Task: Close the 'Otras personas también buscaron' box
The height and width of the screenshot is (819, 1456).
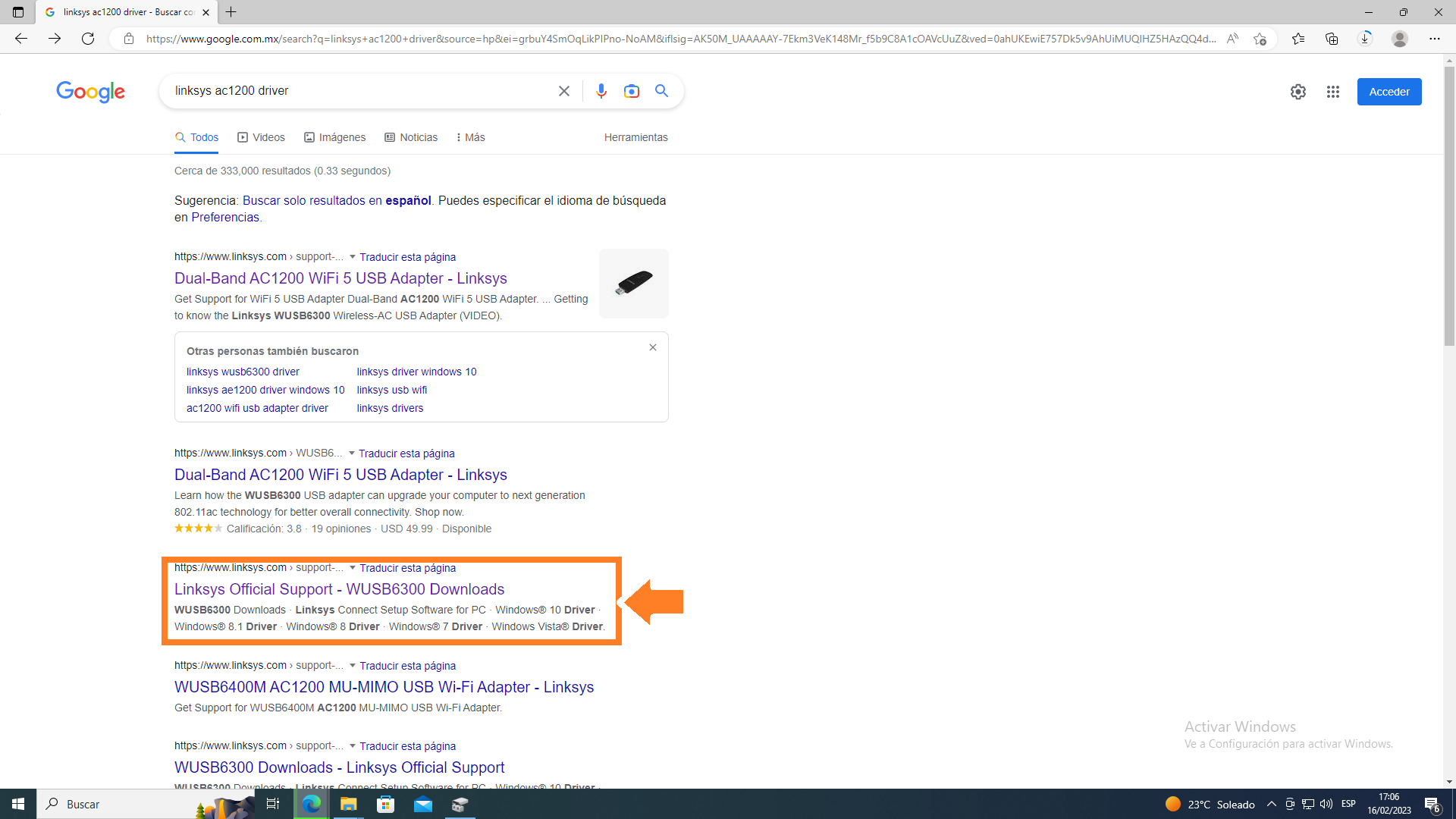Action: 652,347
